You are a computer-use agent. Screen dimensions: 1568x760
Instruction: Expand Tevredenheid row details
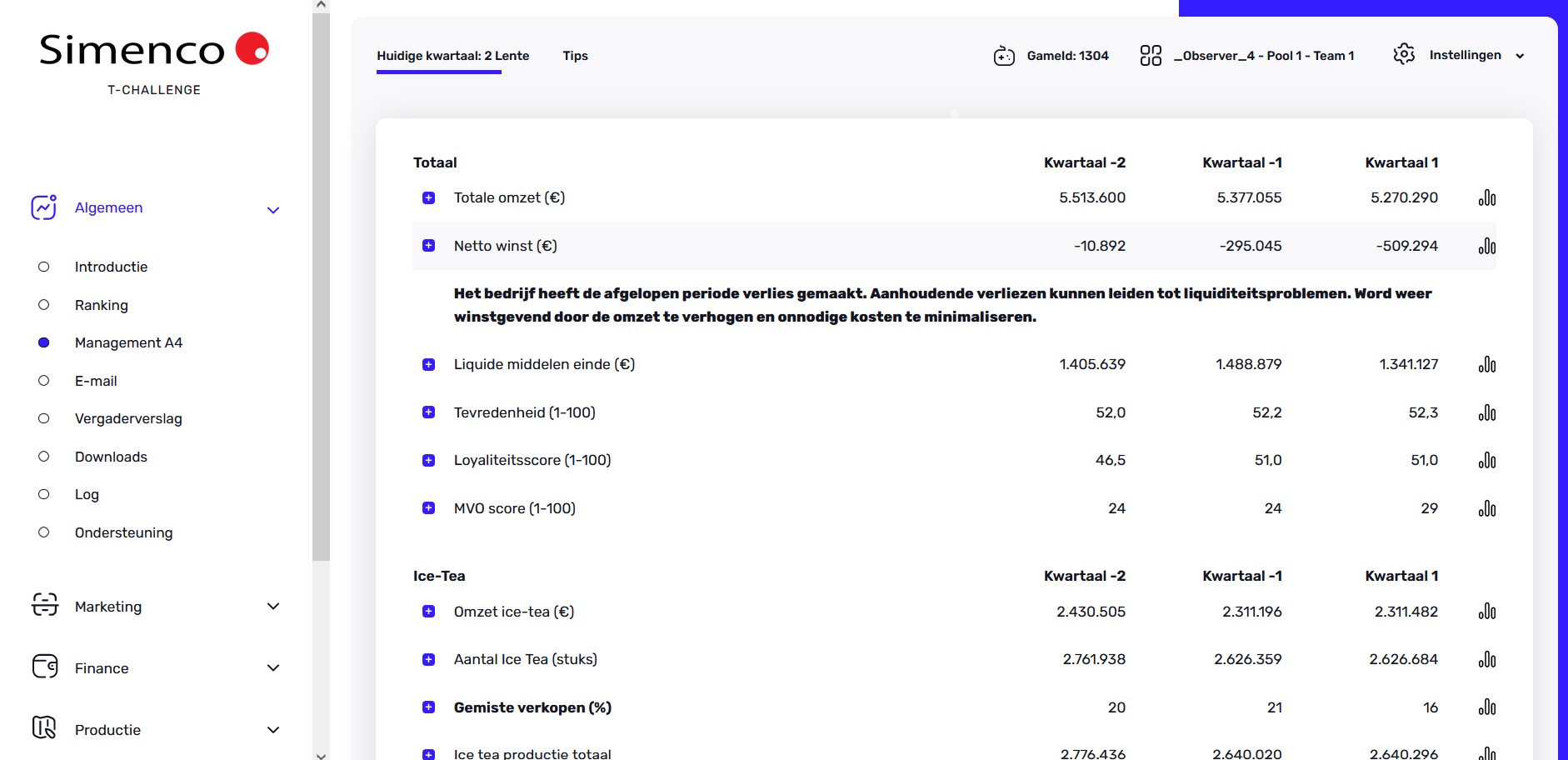[428, 412]
